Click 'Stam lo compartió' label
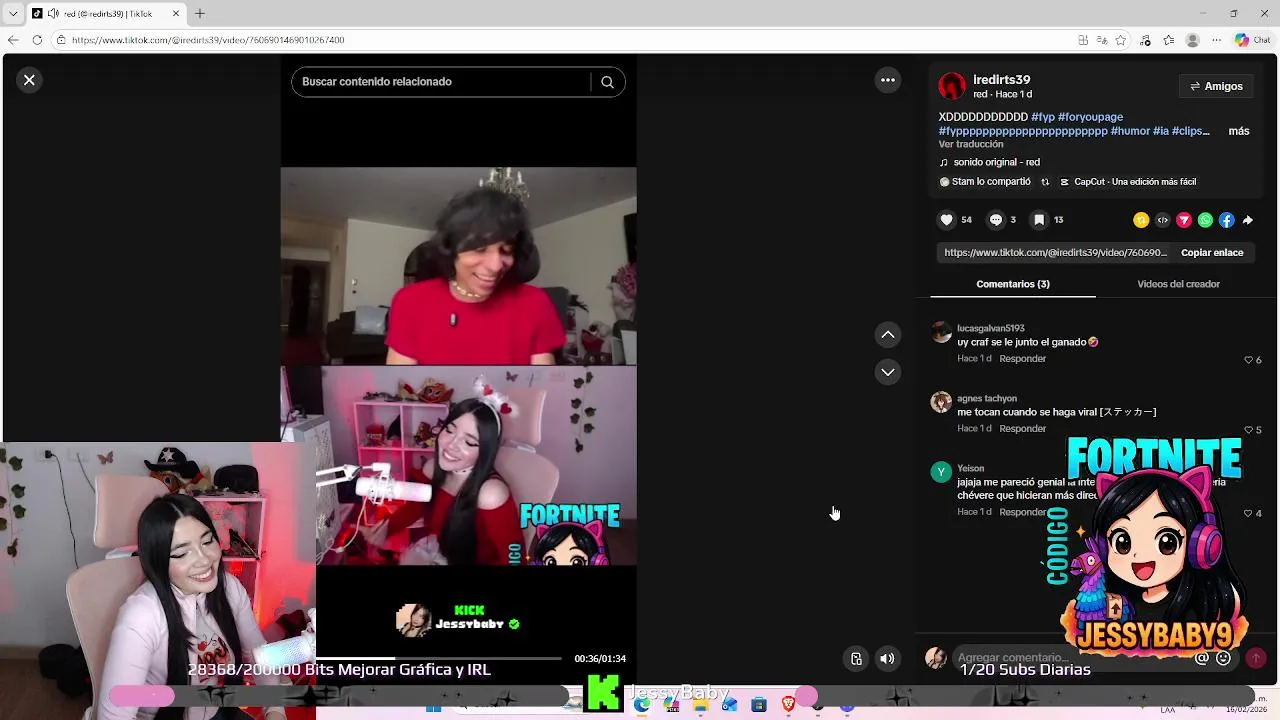Viewport: 1280px width, 720px height. [985, 182]
